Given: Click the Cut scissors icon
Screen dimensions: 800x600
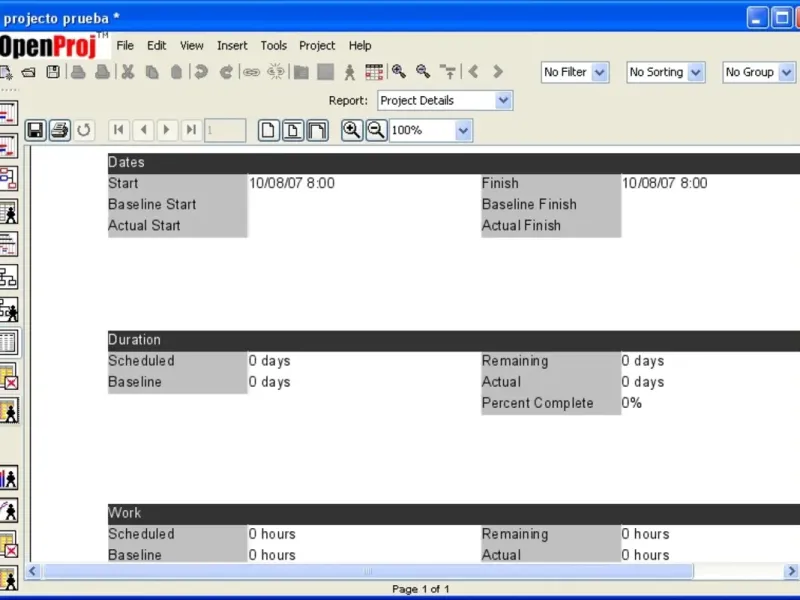Looking at the screenshot, I should pos(128,72).
